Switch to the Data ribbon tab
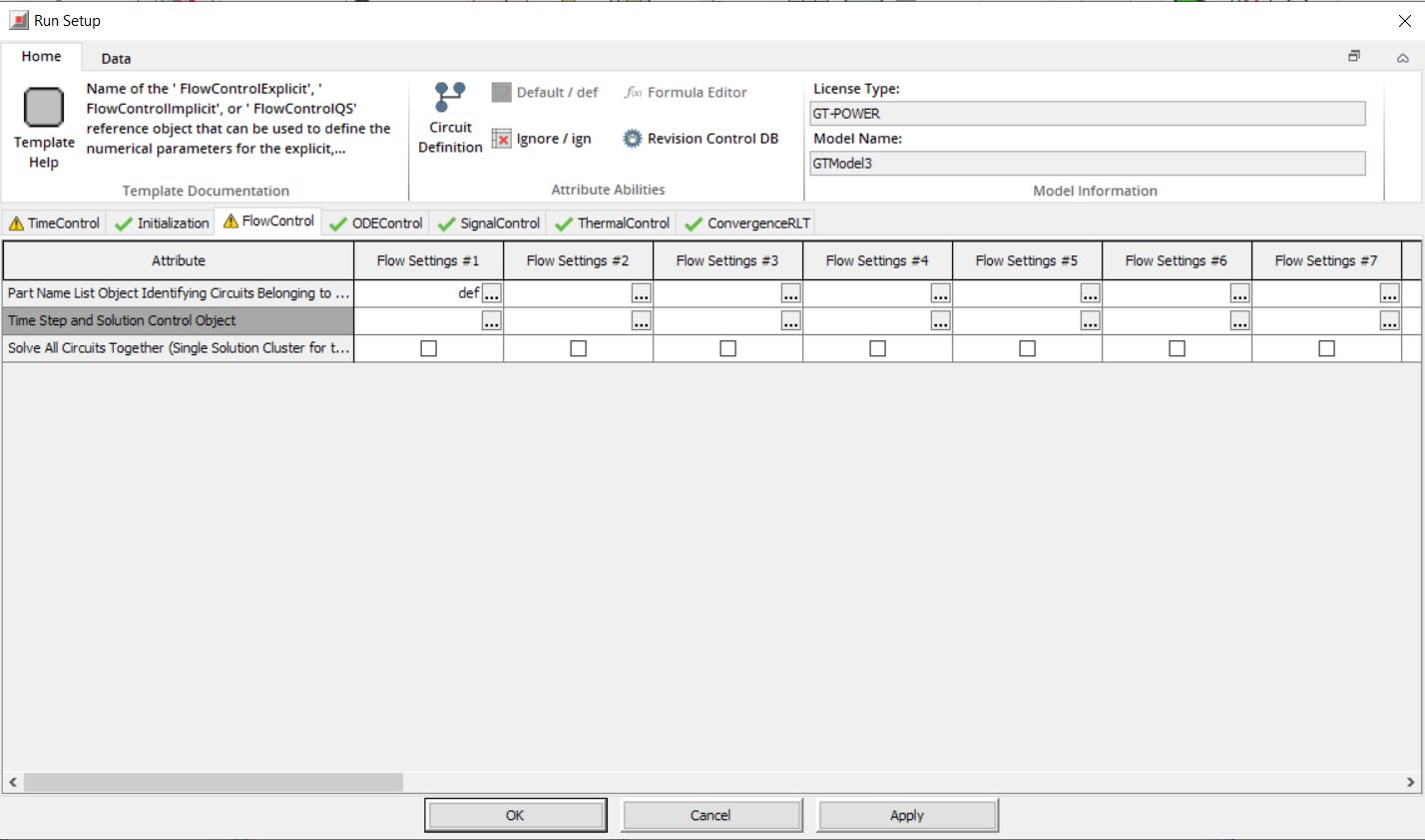Screen dimensions: 1425x840 114,57
